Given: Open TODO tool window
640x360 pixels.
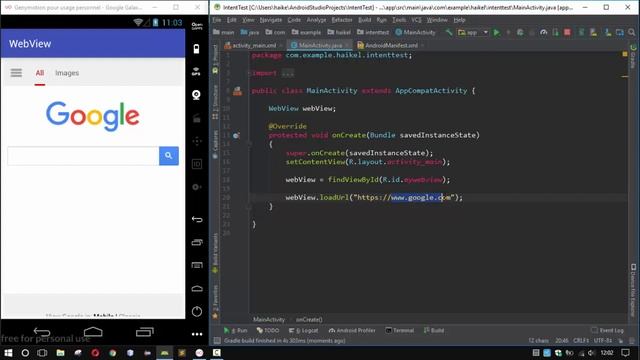Looking at the screenshot, I should [268, 330].
